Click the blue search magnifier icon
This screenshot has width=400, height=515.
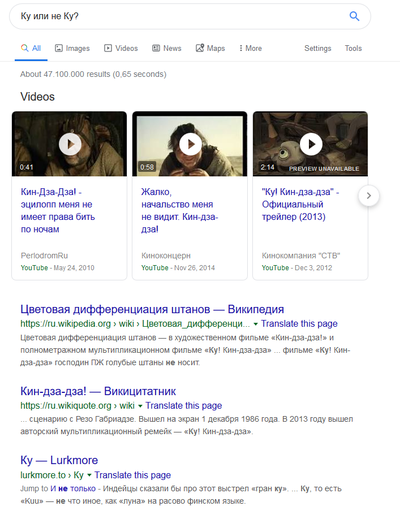354,16
